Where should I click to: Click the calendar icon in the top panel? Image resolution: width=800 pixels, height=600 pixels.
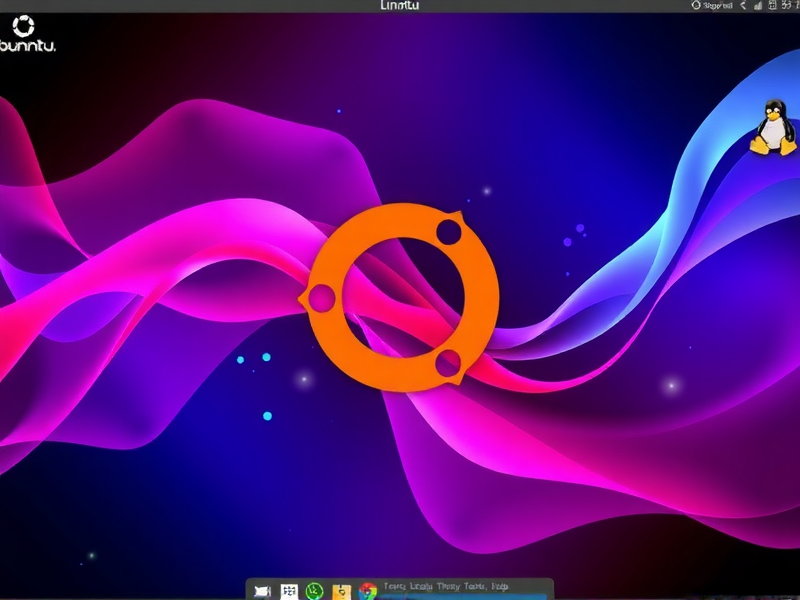[773, 5]
